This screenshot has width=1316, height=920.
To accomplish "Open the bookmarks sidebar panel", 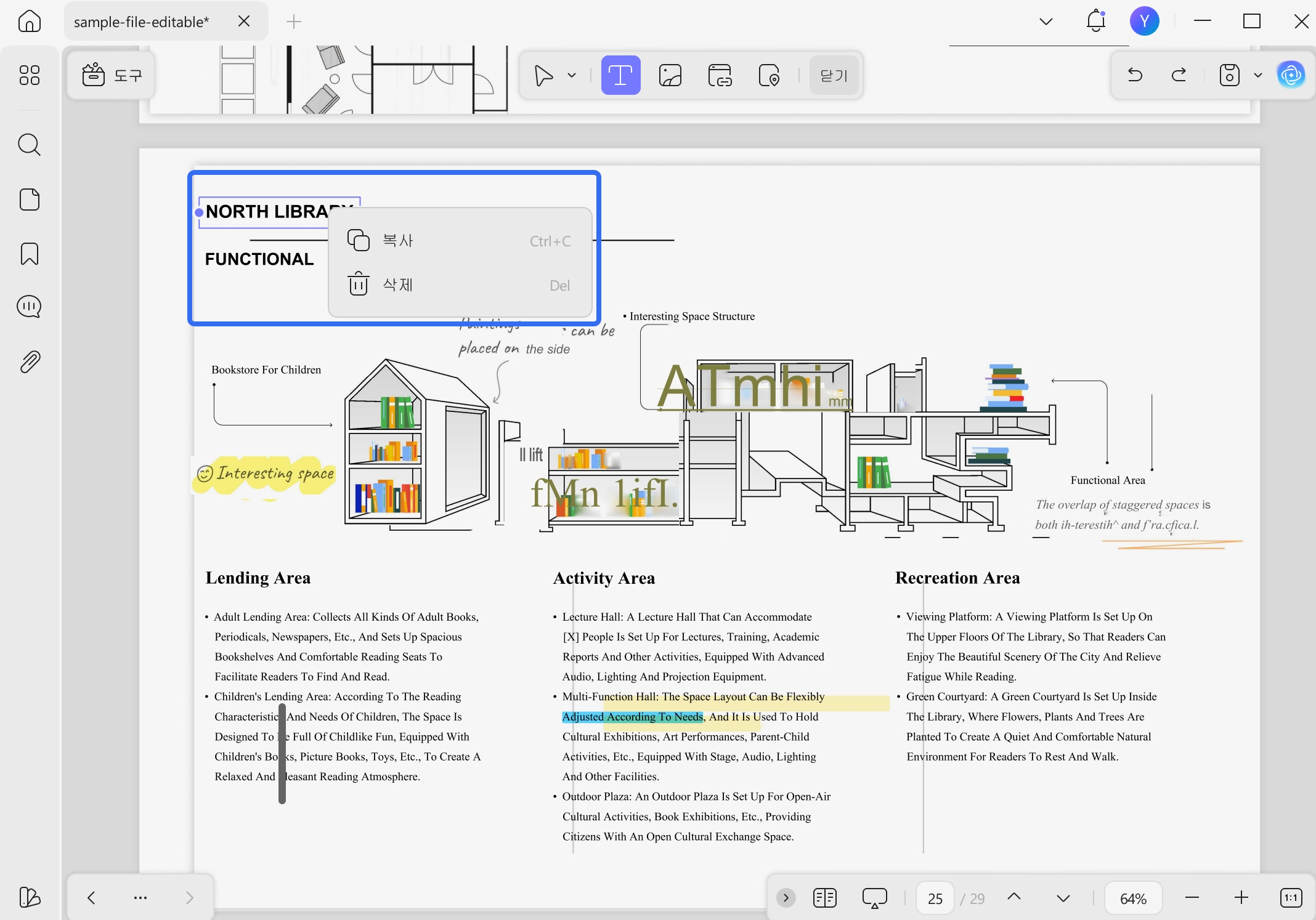I will pyautogui.click(x=30, y=254).
